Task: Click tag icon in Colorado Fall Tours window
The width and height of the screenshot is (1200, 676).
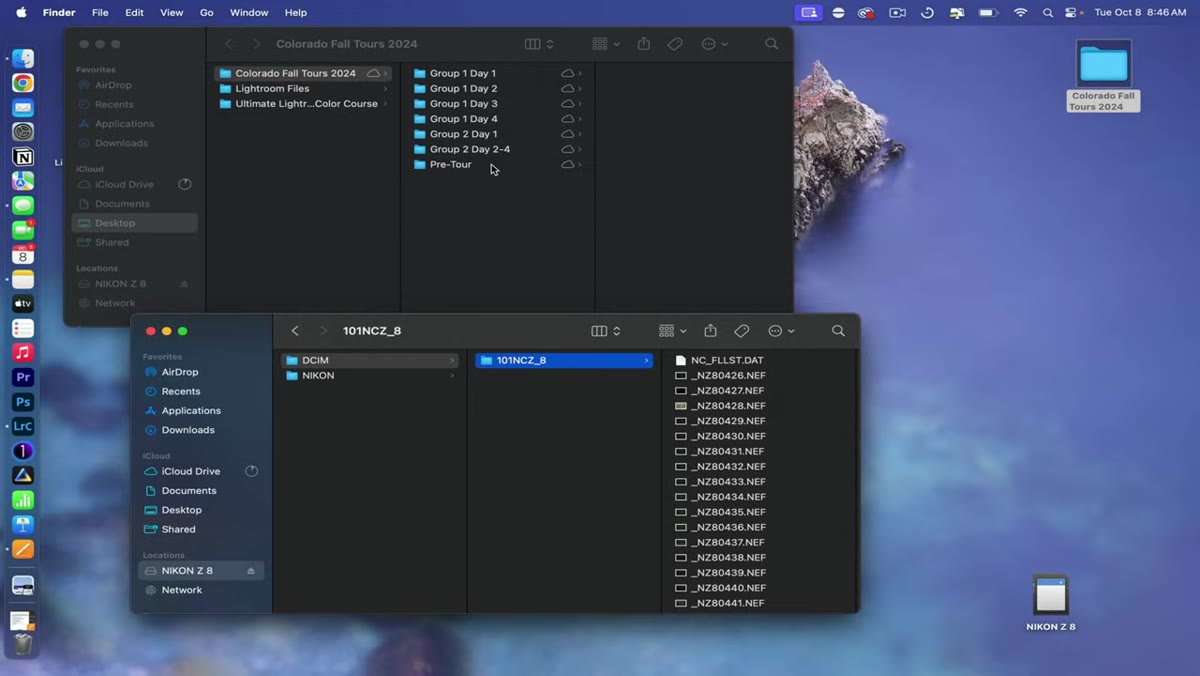Action: click(x=676, y=44)
